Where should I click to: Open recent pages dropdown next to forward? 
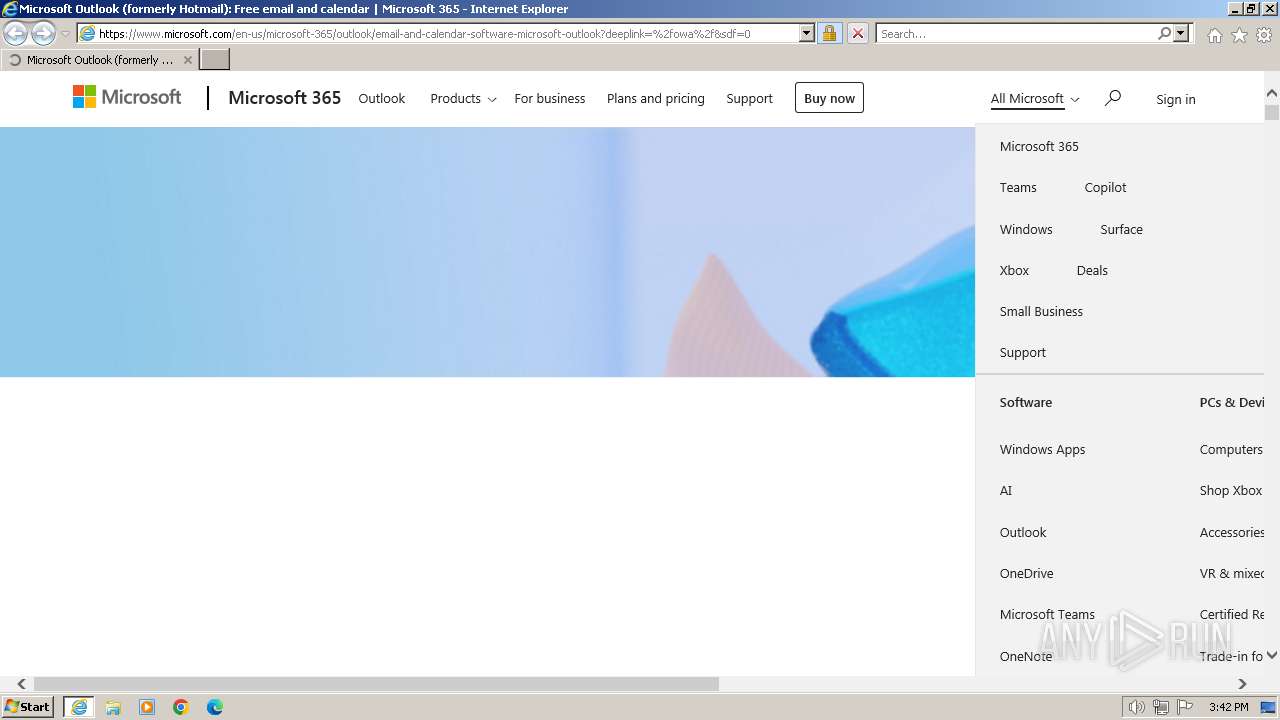(x=65, y=34)
